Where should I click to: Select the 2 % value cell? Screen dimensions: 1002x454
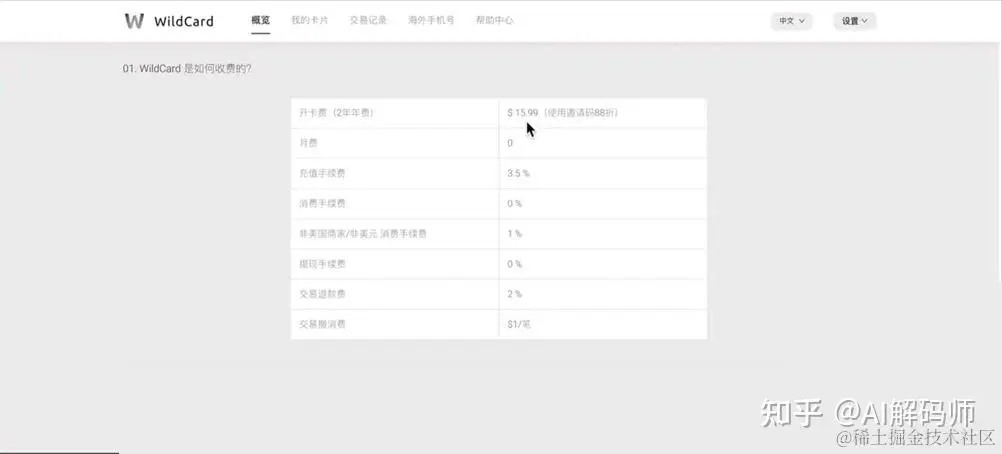coord(603,294)
